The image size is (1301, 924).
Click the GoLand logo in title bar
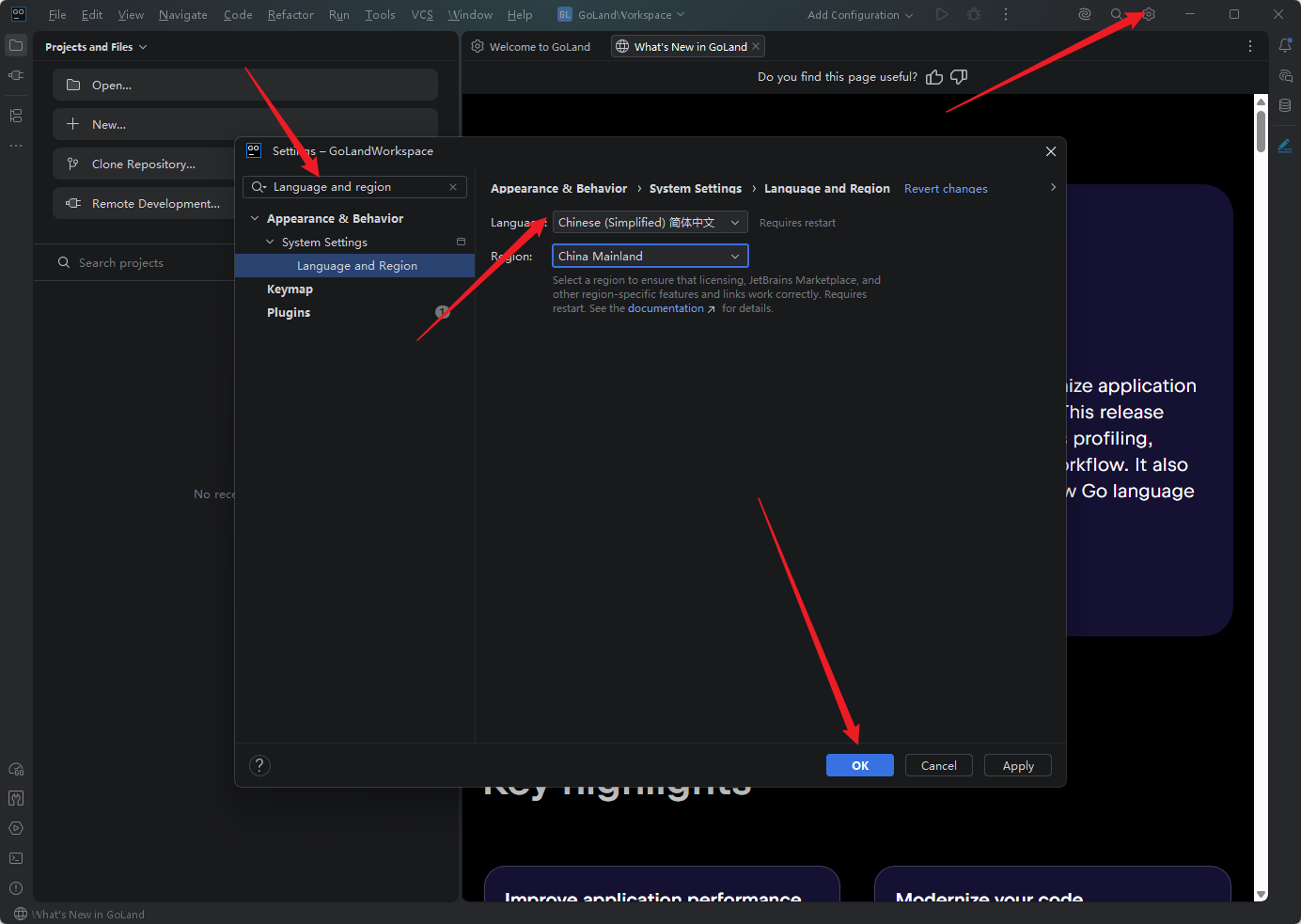pyautogui.click(x=19, y=14)
